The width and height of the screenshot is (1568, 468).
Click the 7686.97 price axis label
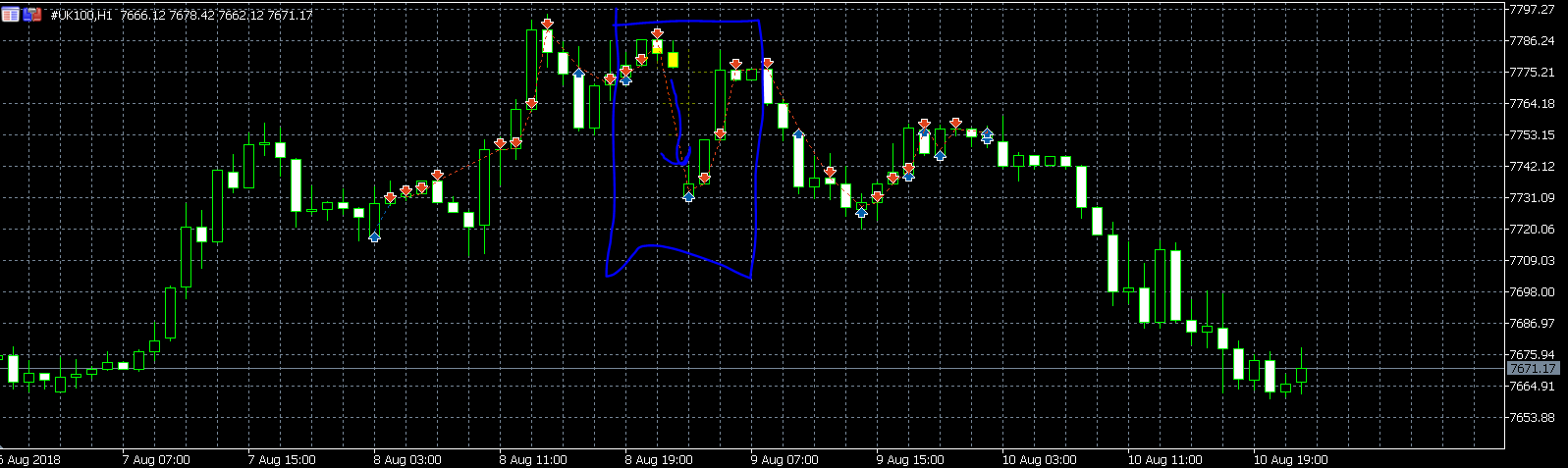pyautogui.click(x=1534, y=323)
